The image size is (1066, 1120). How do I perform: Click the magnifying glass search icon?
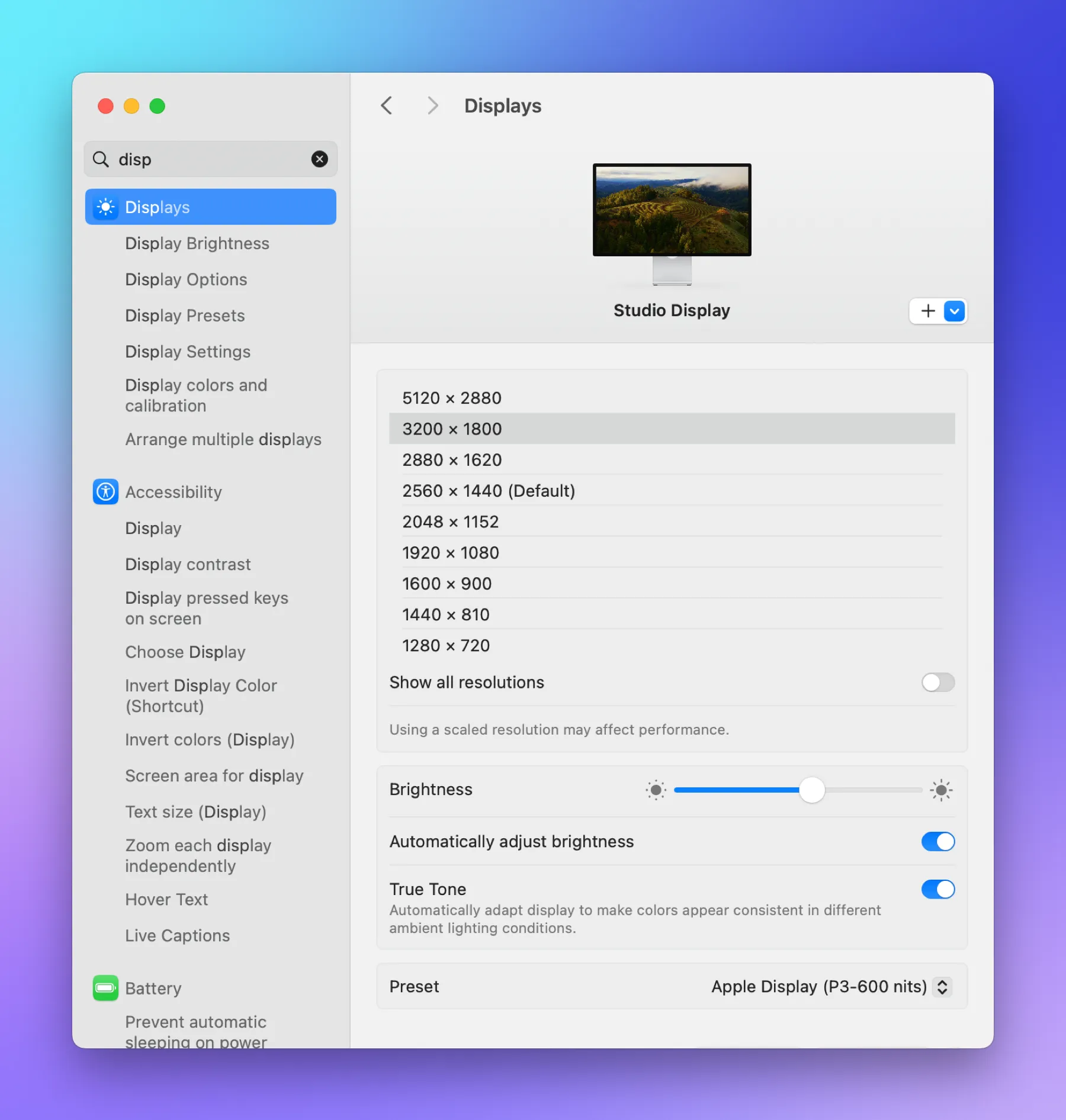point(101,159)
